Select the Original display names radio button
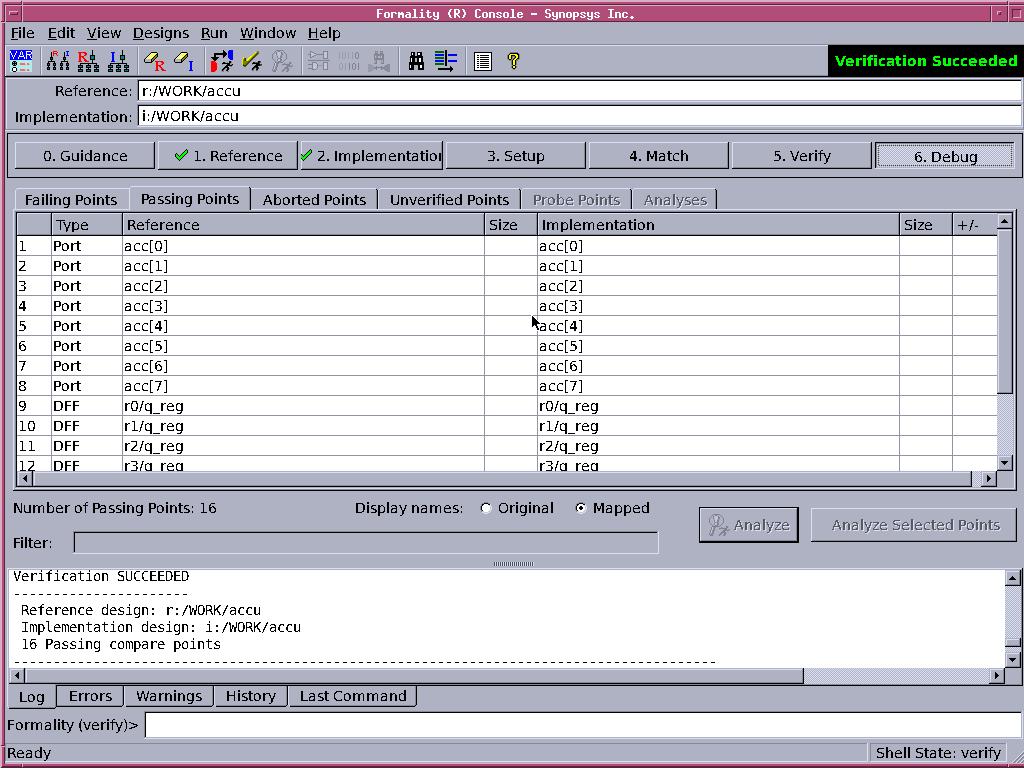Screen dimensions: 1024x768 [485, 508]
